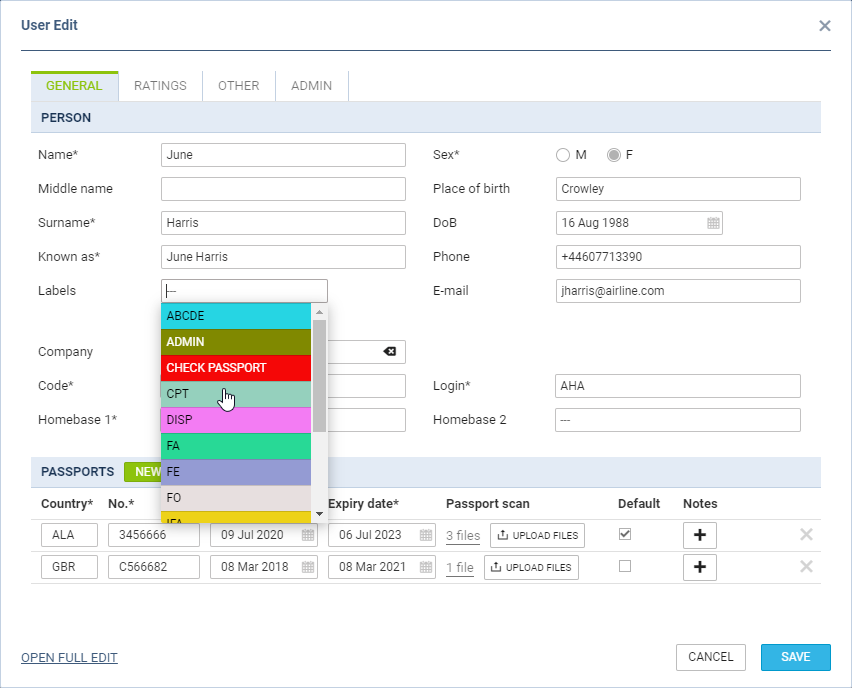Switch to the RATINGS tab
The width and height of the screenshot is (852, 688).
point(160,86)
